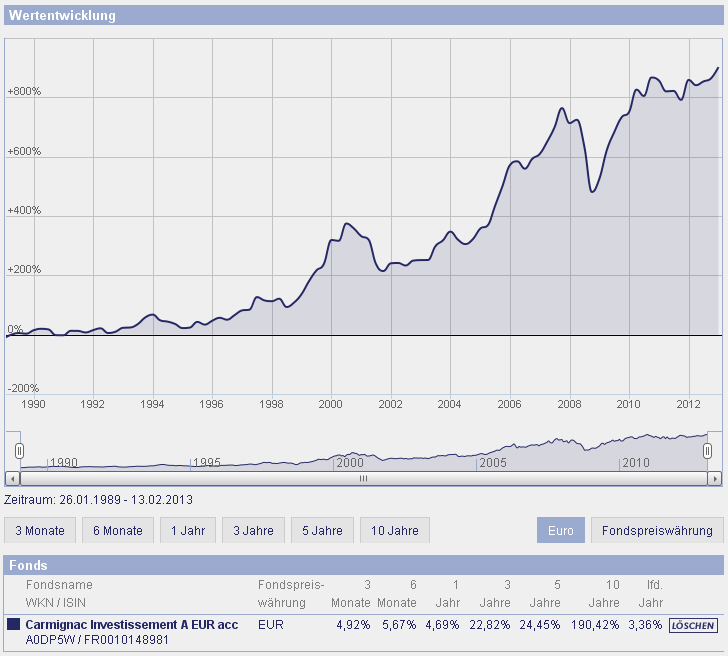728x656 pixels.
Task: Click the dark blue fund color square
Action: click(13, 624)
